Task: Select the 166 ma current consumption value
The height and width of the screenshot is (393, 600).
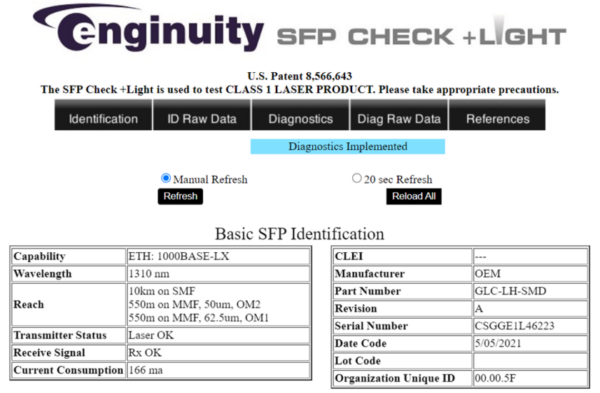Action: tap(146, 370)
